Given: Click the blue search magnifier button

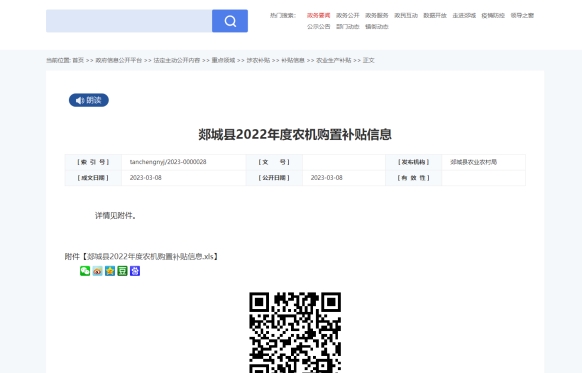Looking at the screenshot, I should (x=230, y=21).
